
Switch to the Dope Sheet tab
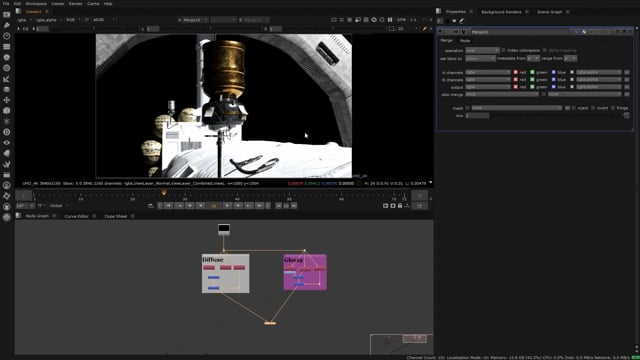point(116,216)
